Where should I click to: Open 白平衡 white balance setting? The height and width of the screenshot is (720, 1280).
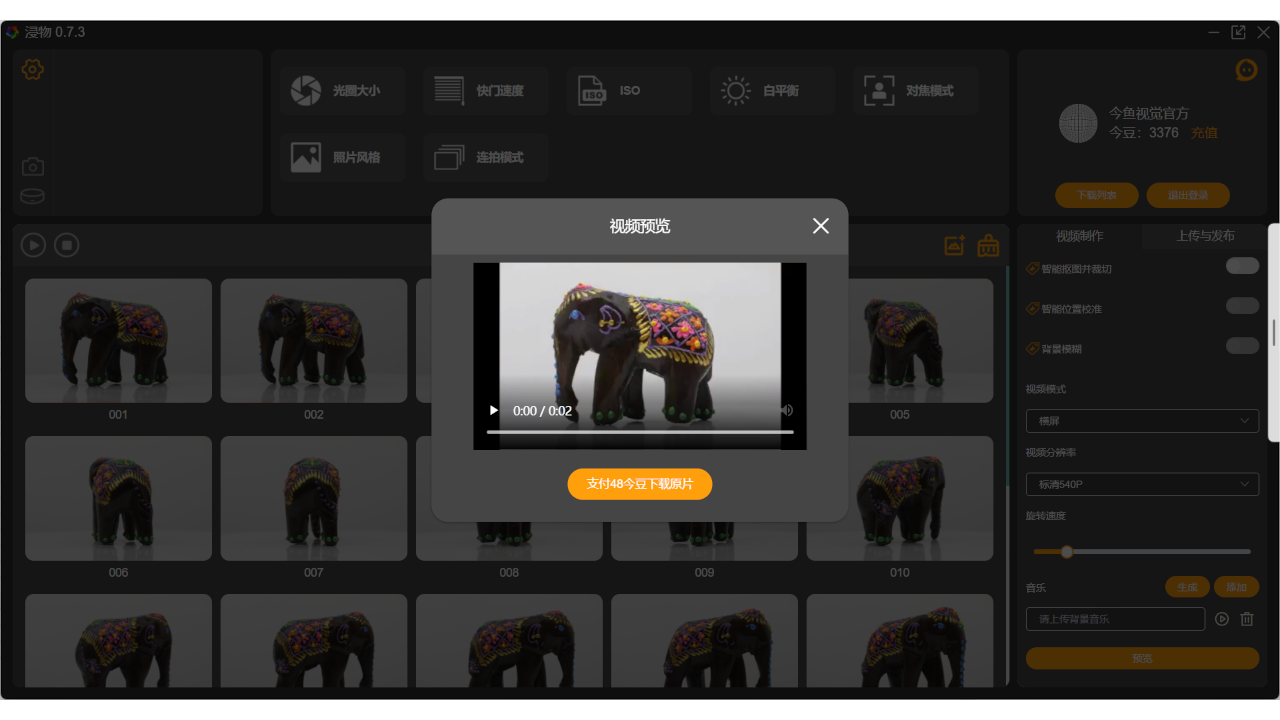(x=772, y=91)
